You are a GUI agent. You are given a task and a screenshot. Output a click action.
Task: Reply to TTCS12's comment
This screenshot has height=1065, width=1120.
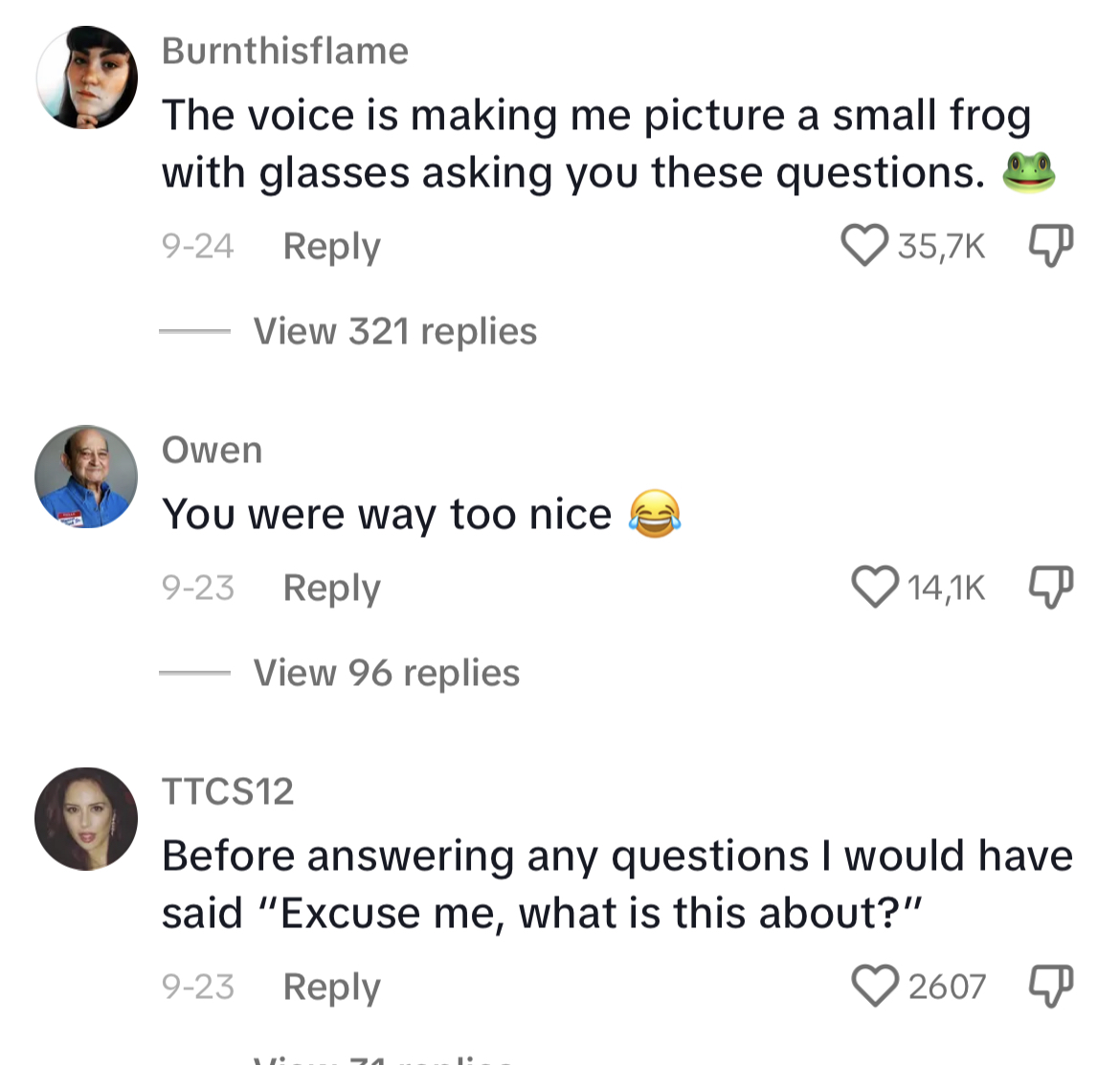331,987
